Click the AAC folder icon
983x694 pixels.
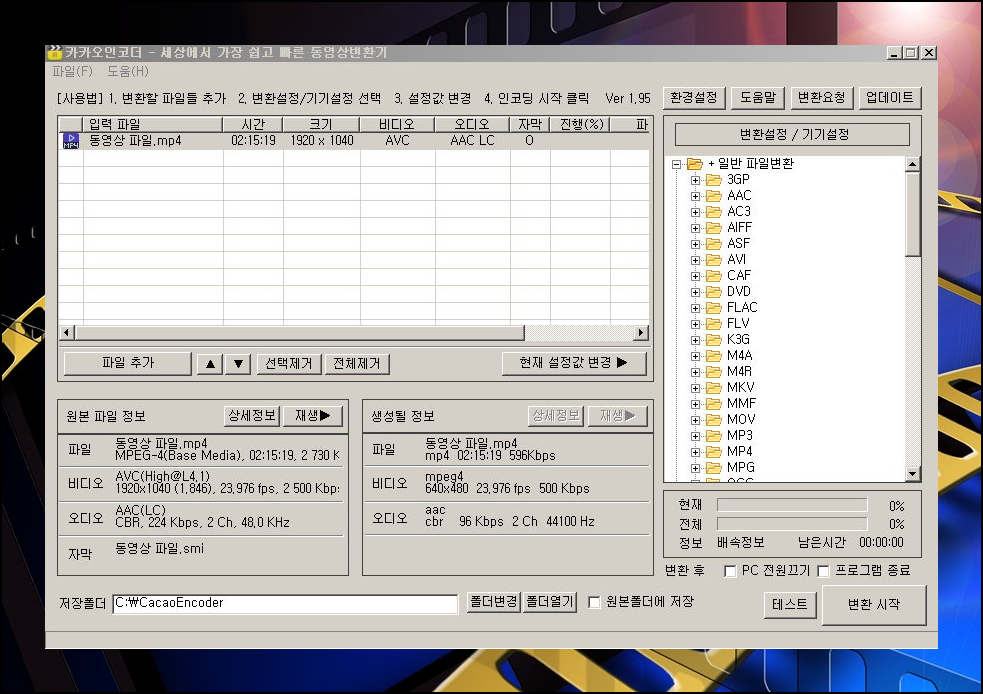click(713, 196)
